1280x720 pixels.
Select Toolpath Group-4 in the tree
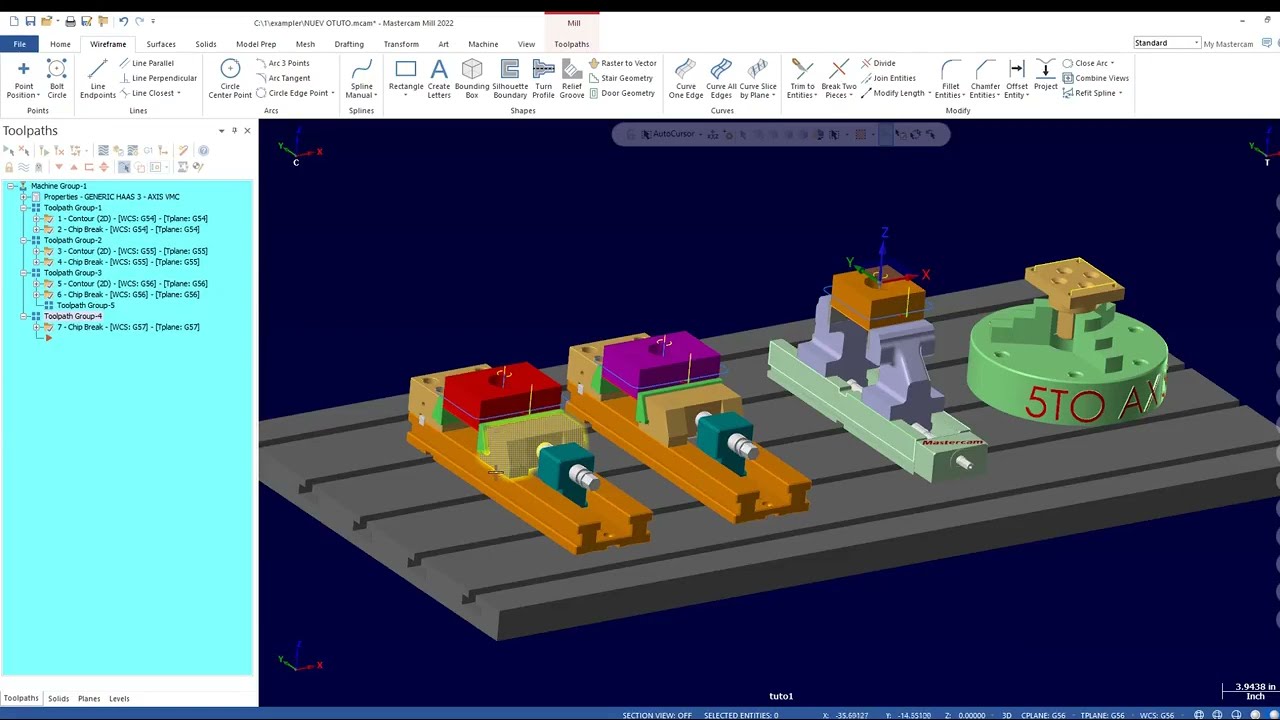coord(73,316)
